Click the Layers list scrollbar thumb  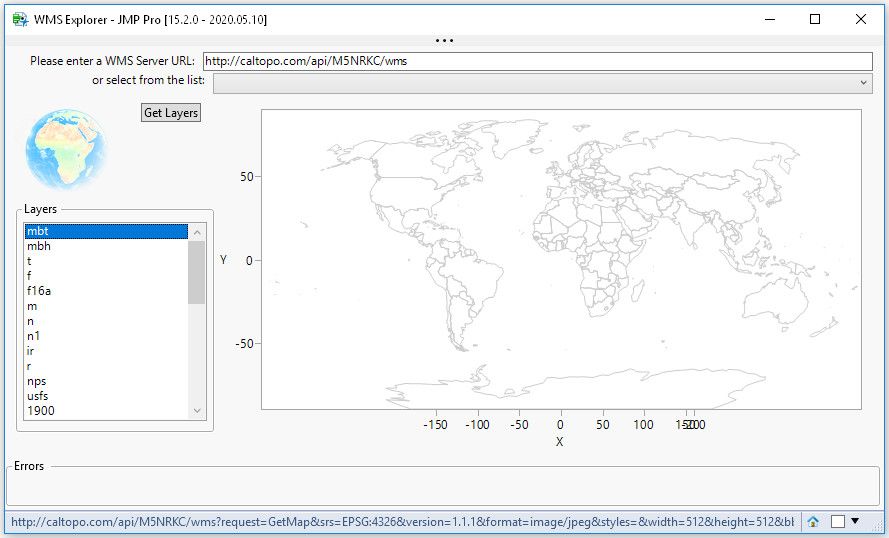click(x=197, y=272)
